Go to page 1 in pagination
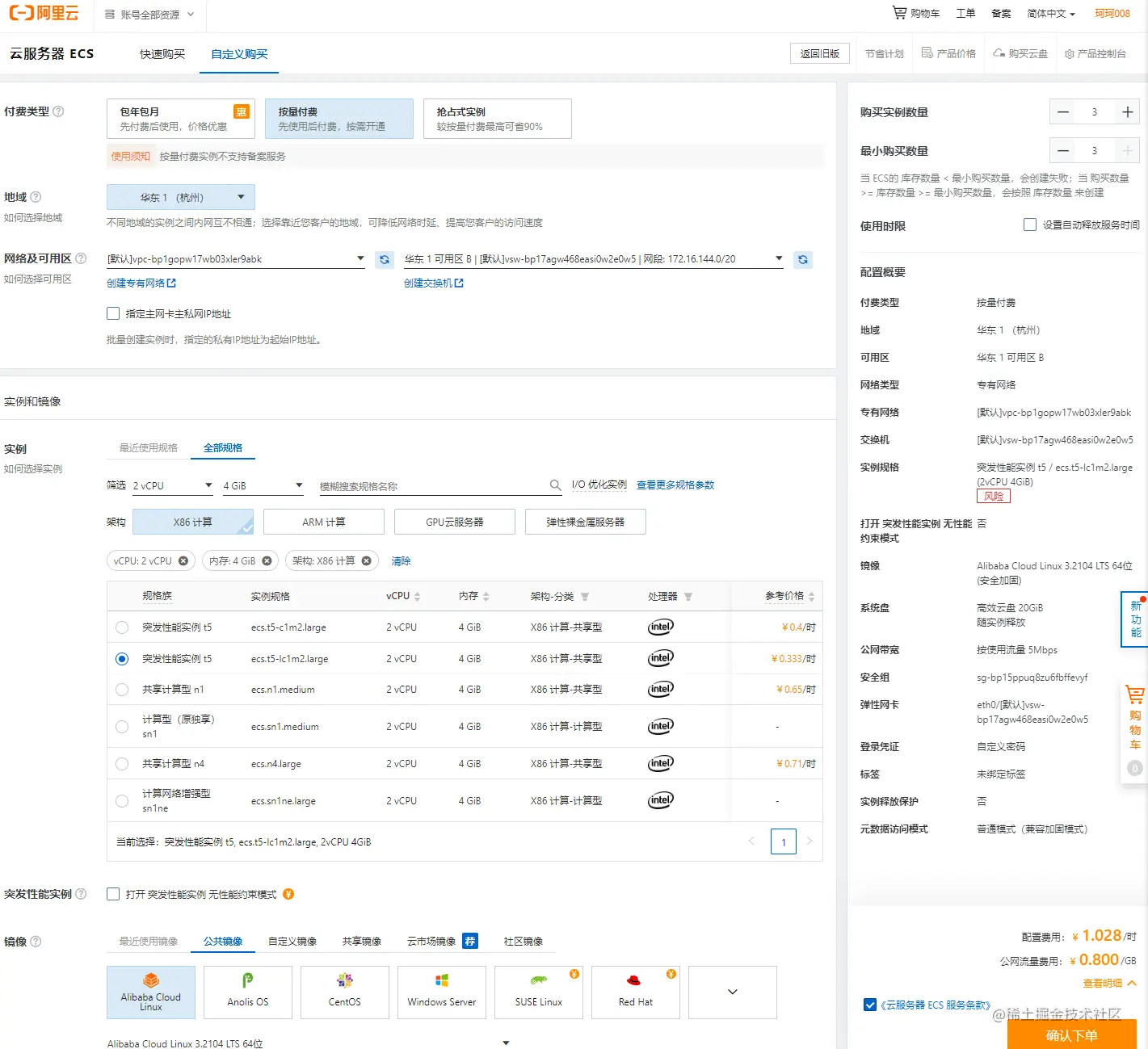Image resolution: width=1148 pixels, height=1049 pixels. [x=784, y=841]
